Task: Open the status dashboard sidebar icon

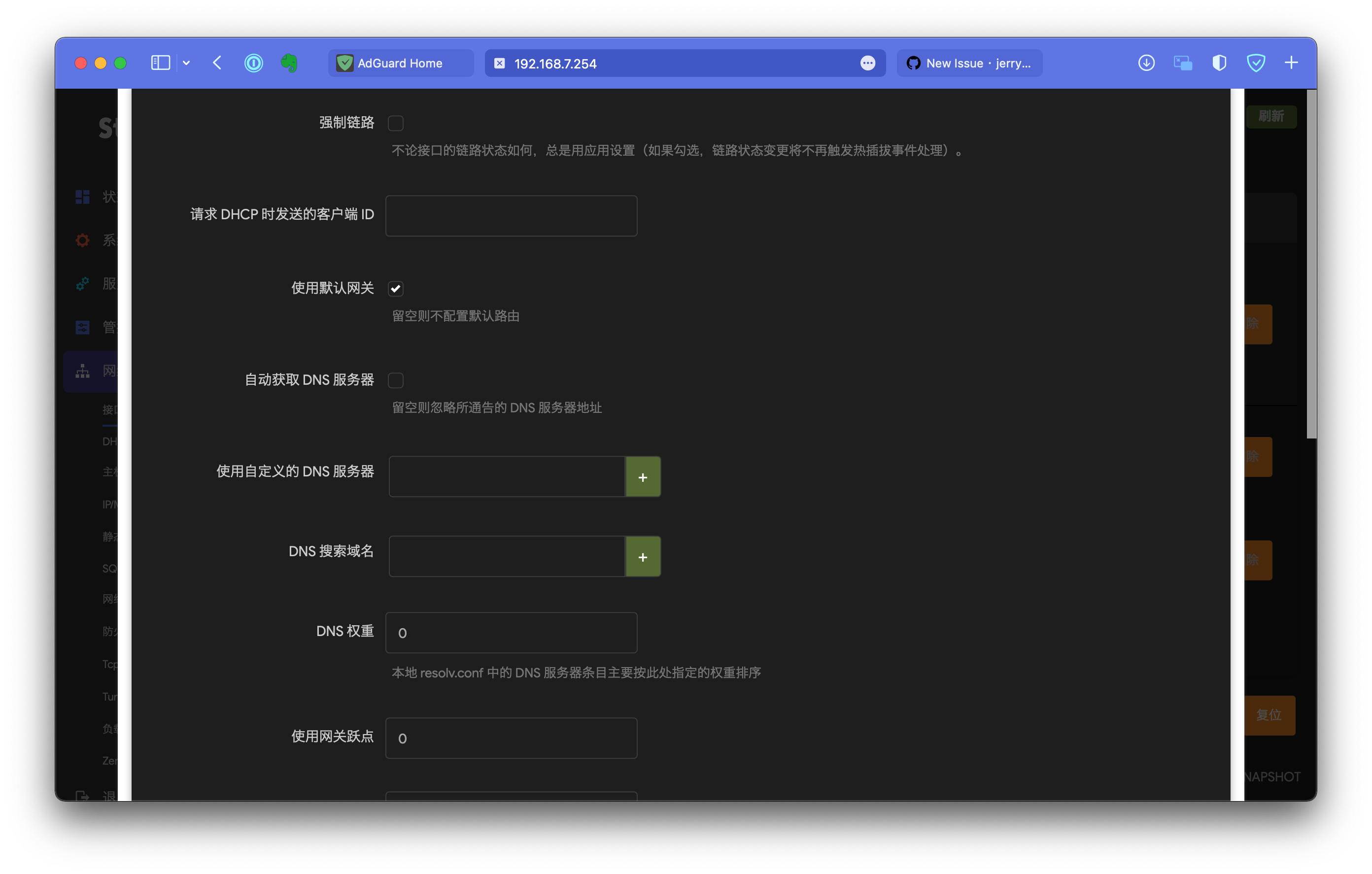Action: 83,197
